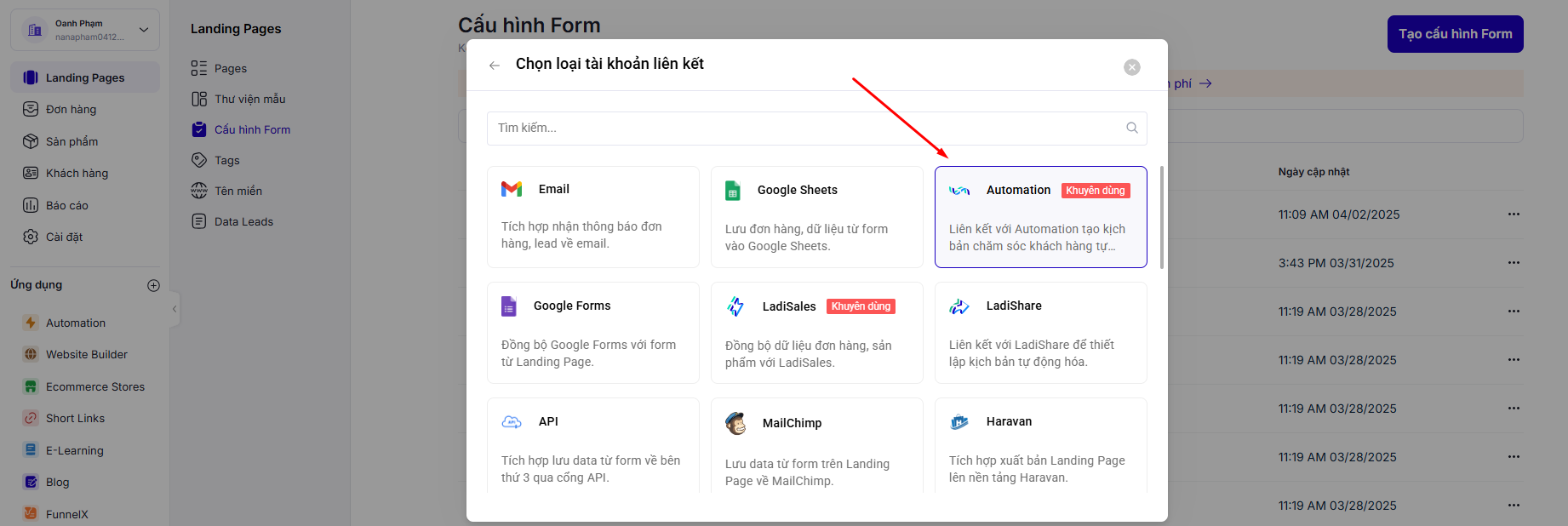Choose the Google Sheets integration
1568x526 pixels.
click(816, 216)
